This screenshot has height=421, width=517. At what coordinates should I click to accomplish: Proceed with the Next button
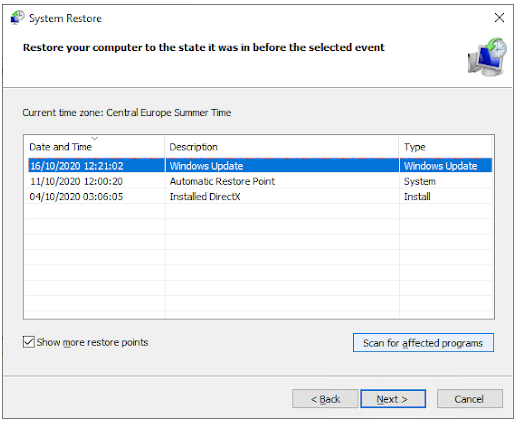coord(393,399)
